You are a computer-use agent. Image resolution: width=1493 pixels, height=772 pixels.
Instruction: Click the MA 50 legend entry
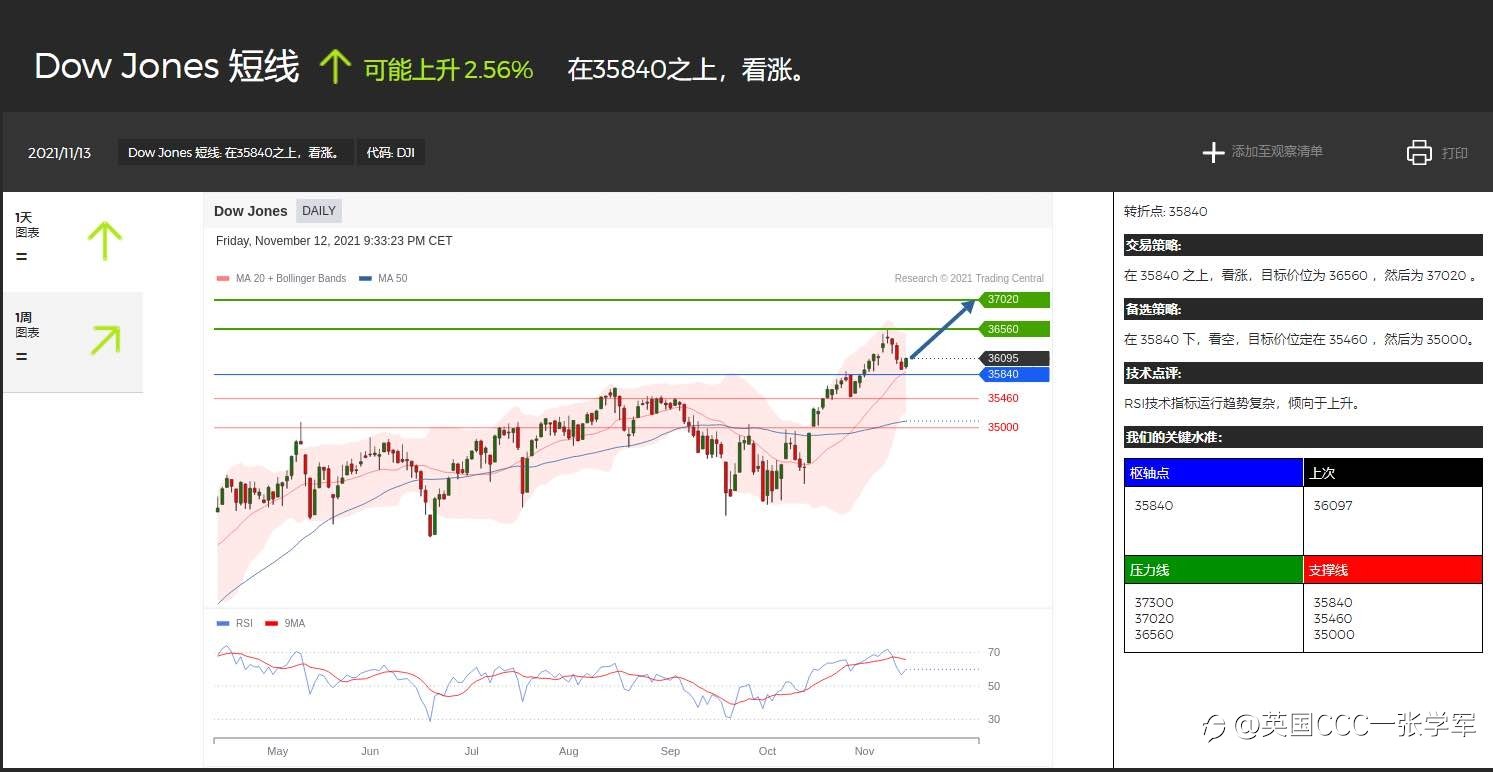tap(383, 278)
